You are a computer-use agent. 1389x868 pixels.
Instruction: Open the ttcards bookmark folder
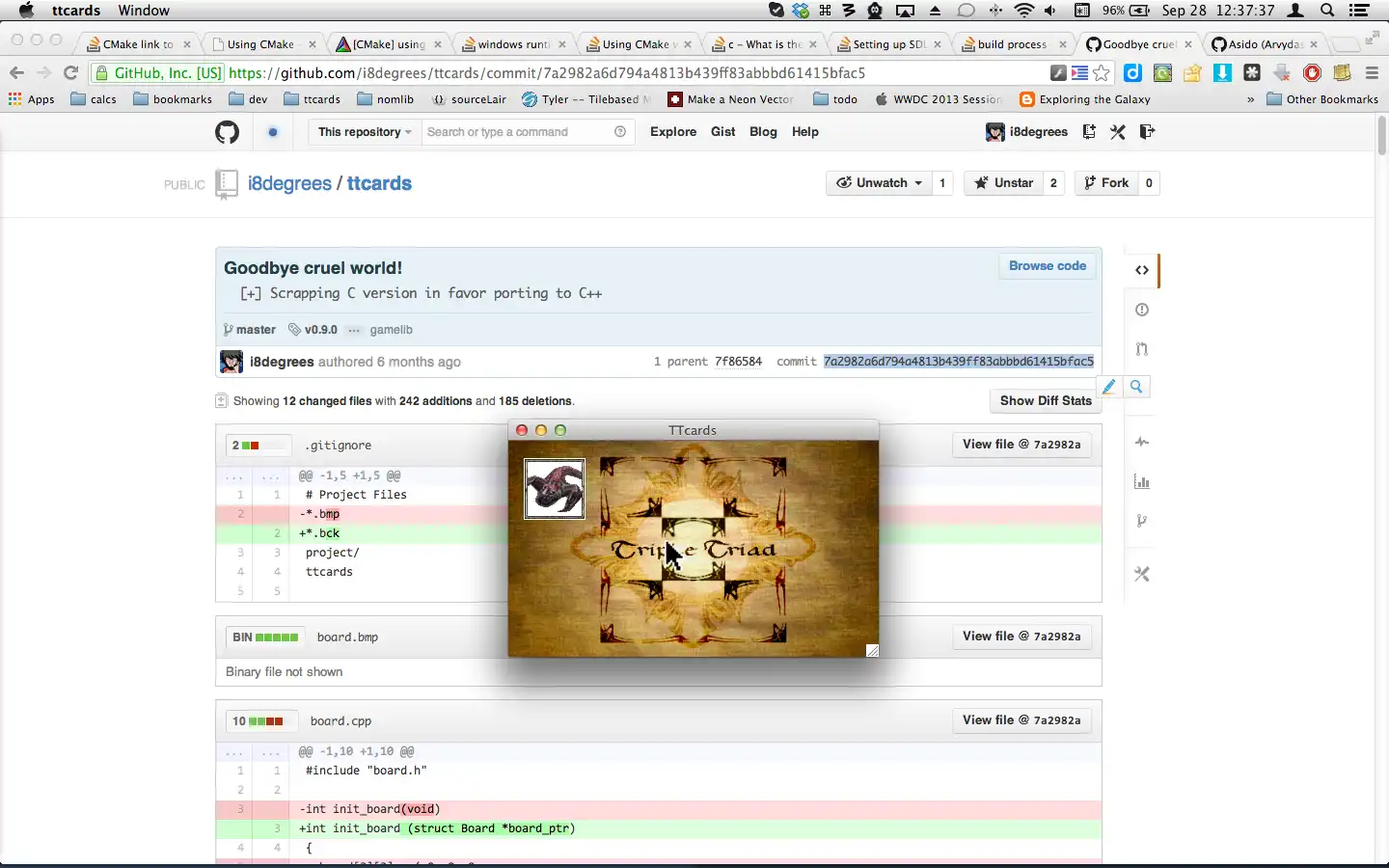point(312,99)
